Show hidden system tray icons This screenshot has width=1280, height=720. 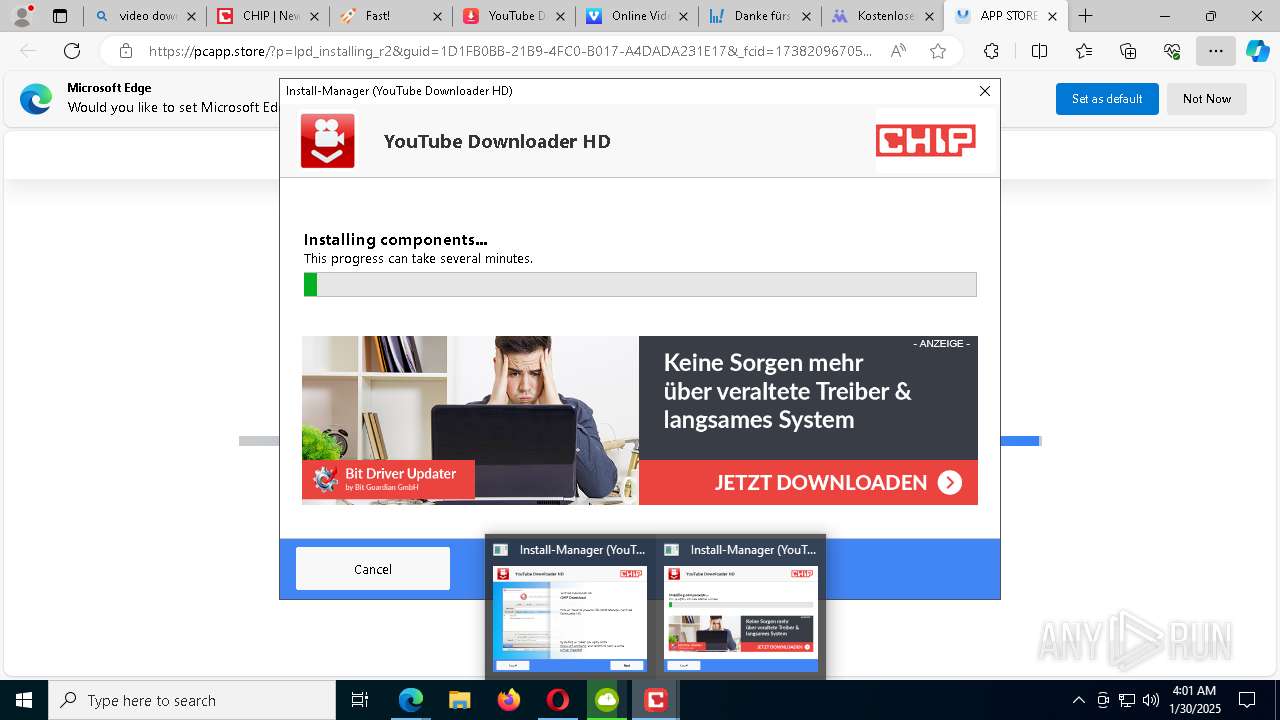pos(1078,700)
